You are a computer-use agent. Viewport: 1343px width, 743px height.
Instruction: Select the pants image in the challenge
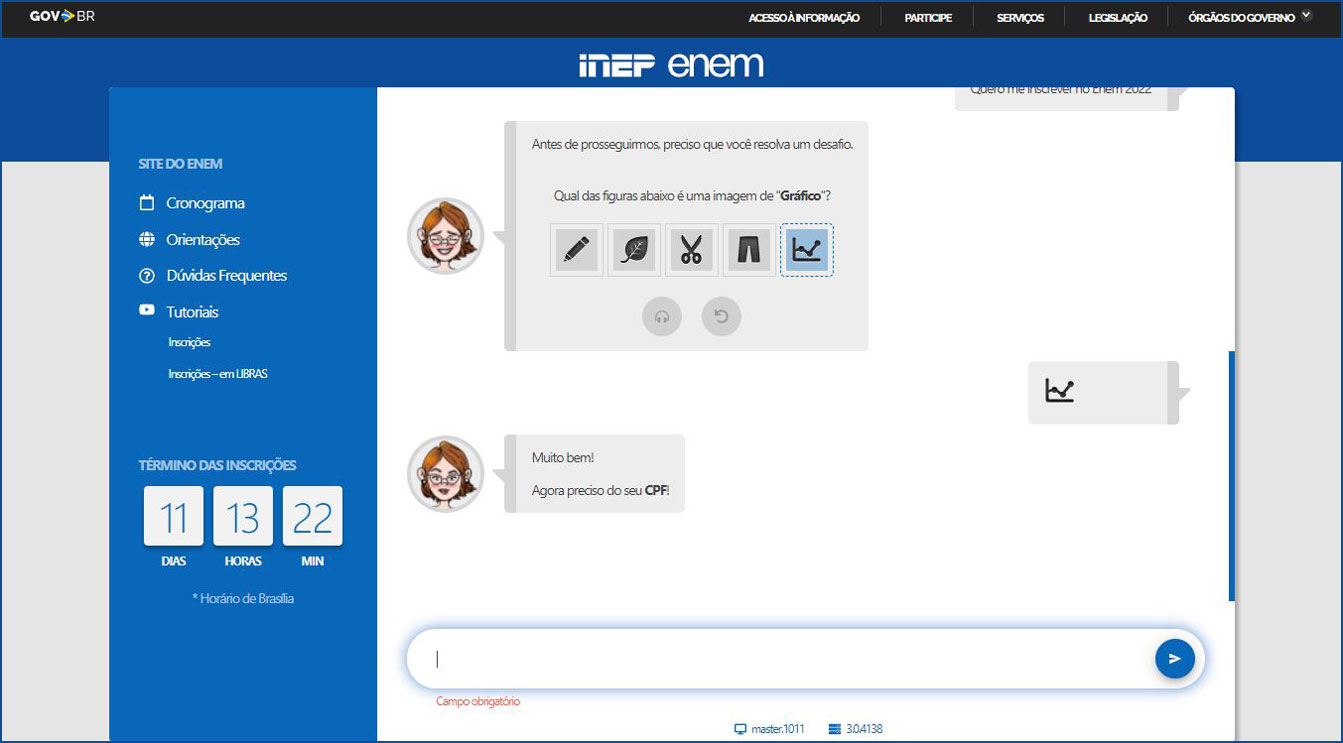[x=749, y=250]
